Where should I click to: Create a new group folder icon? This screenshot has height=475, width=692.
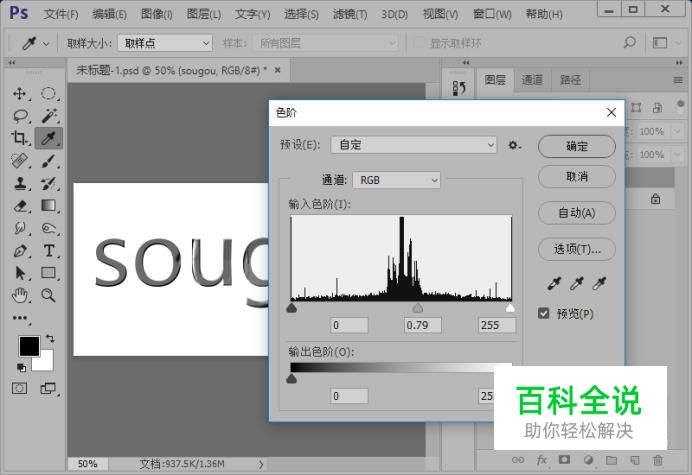click(611, 460)
